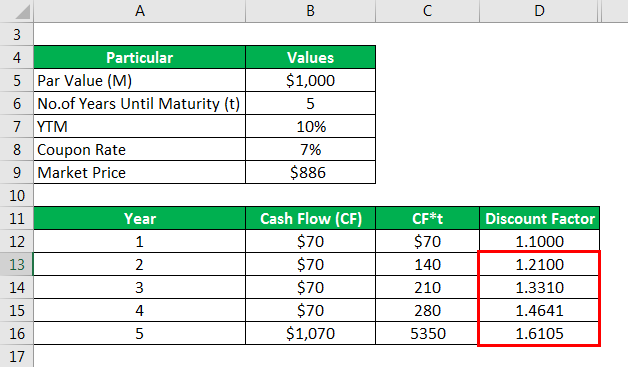The height and width of the screenshot is (367, 628).
Task: Select the $70 cash flow in row 15
Action: click(x=310, y=311)
